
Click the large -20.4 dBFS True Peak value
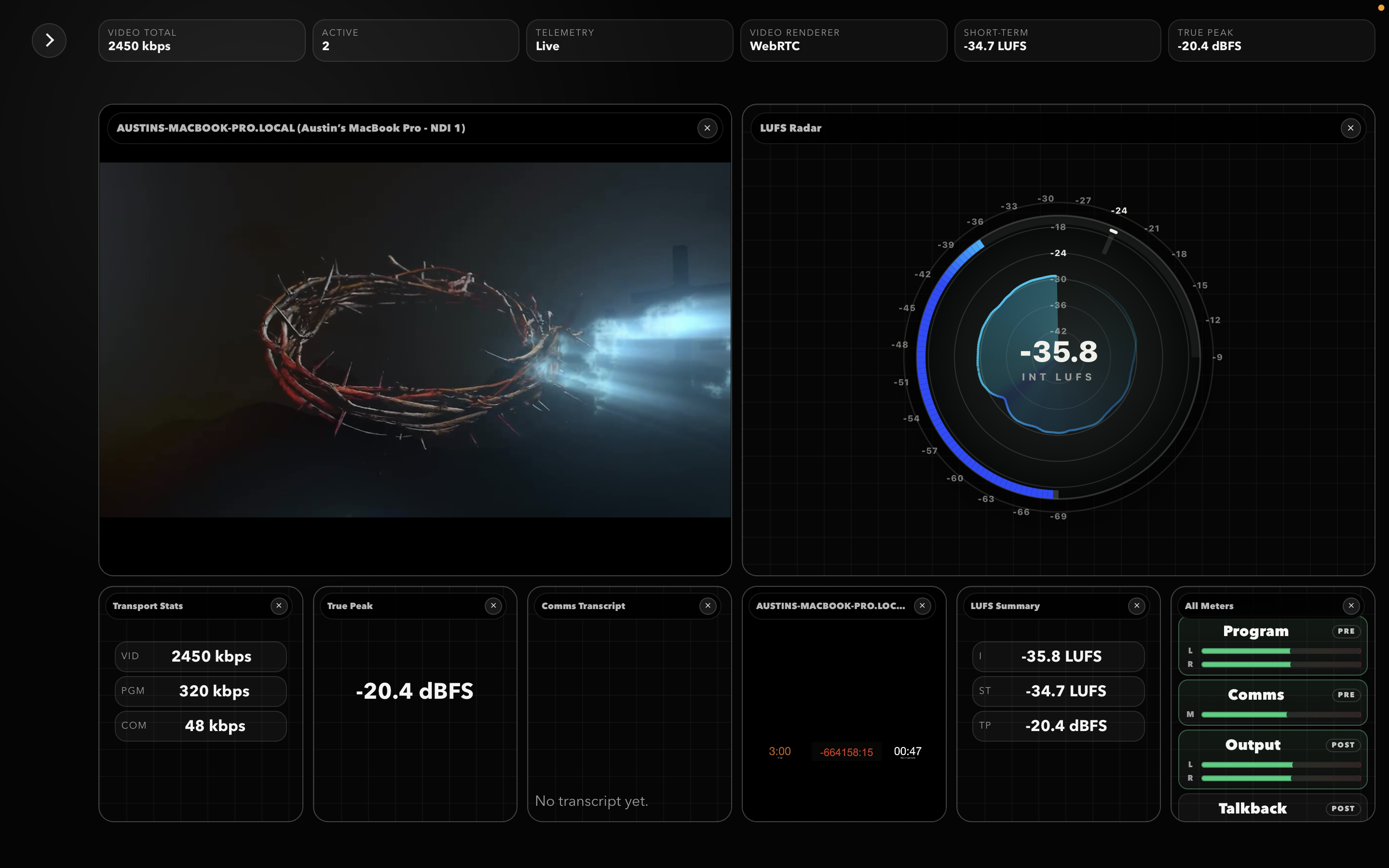[414, 691]
